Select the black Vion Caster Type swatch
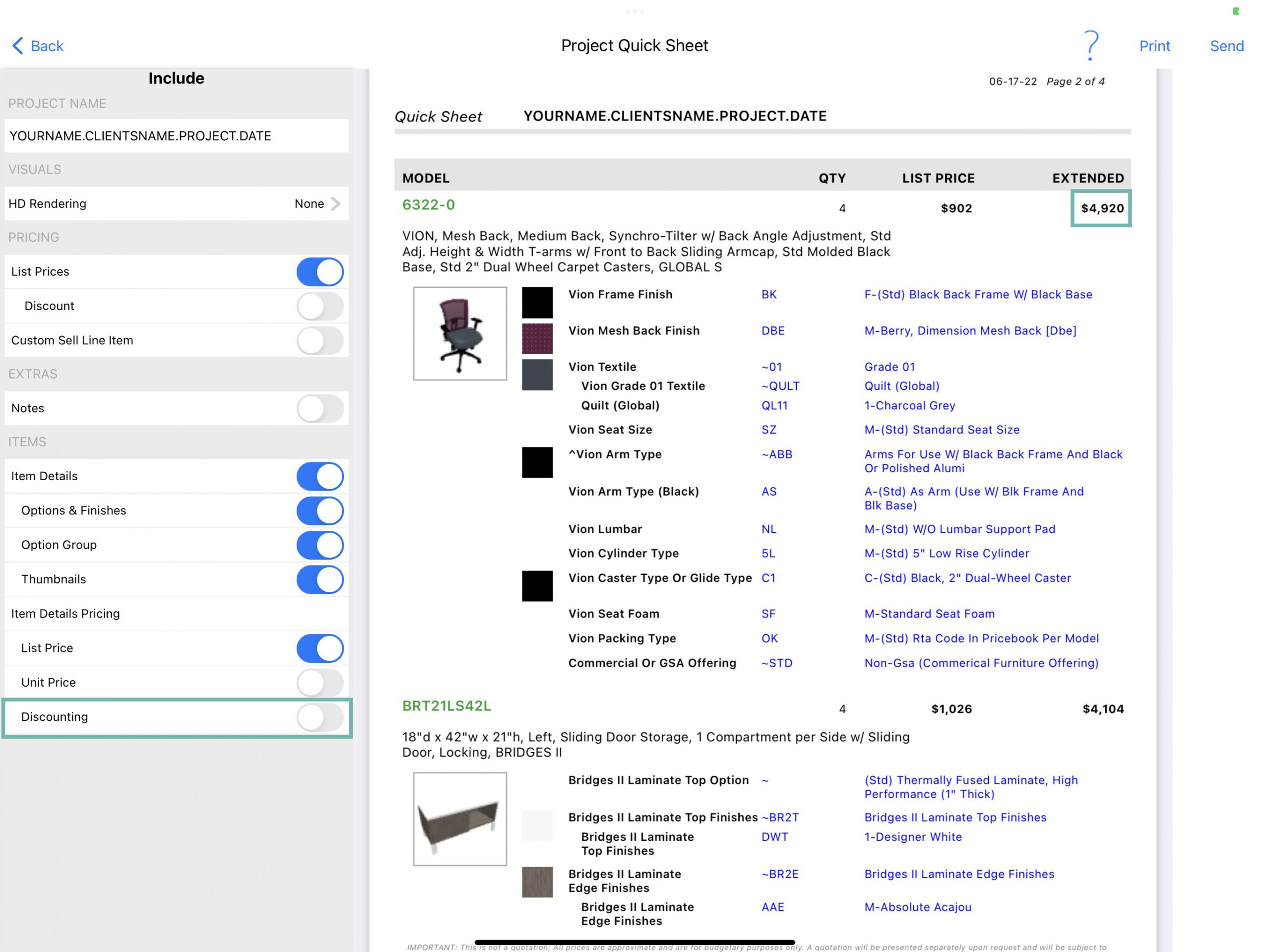 point(537,586)
